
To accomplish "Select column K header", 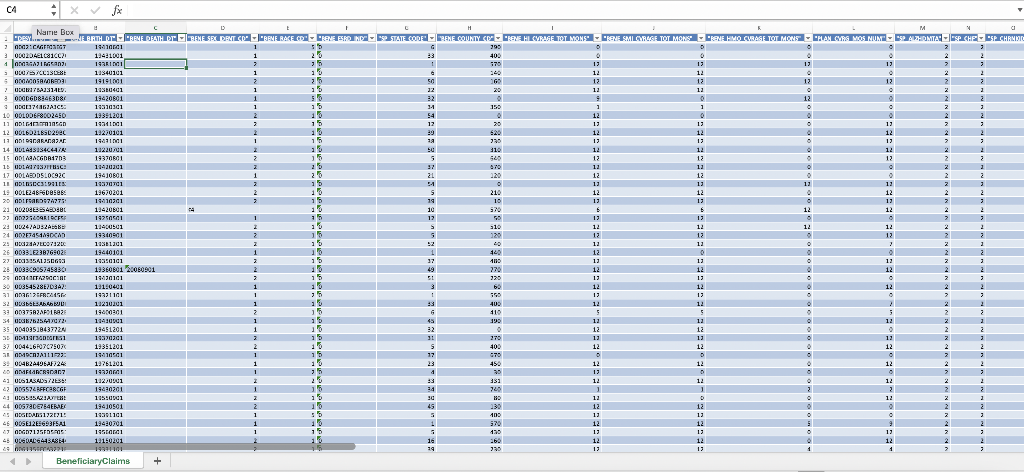I will (759, 28).
